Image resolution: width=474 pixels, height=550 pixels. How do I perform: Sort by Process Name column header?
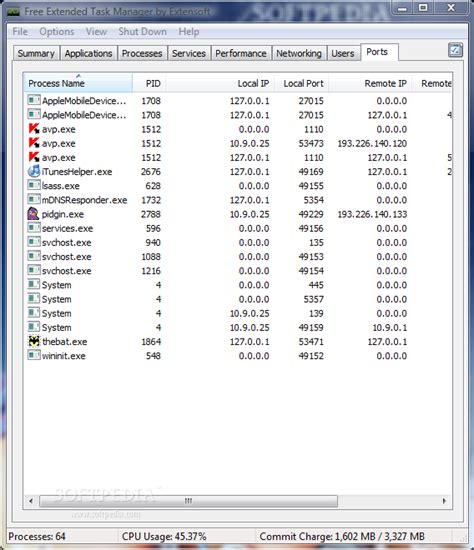click(x=78, y=83)
